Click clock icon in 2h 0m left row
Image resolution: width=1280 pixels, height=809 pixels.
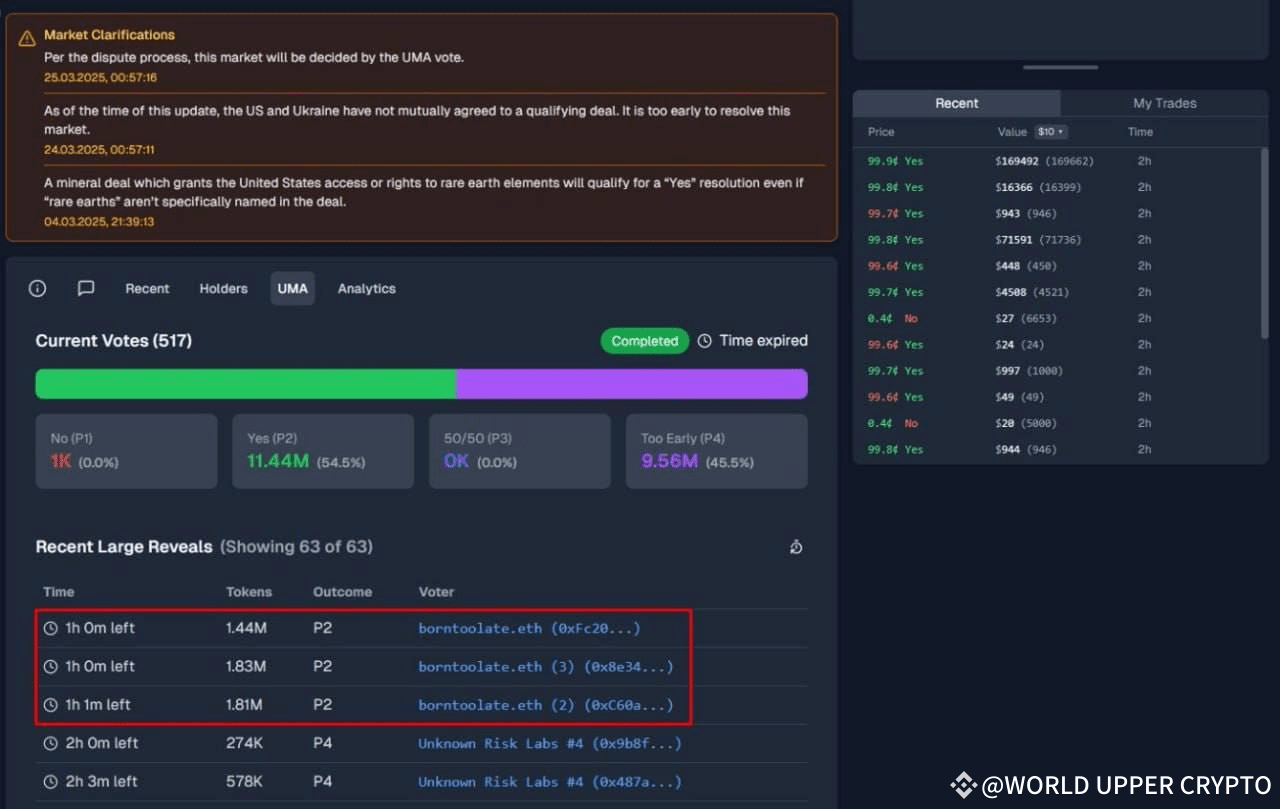pos(51,743)
